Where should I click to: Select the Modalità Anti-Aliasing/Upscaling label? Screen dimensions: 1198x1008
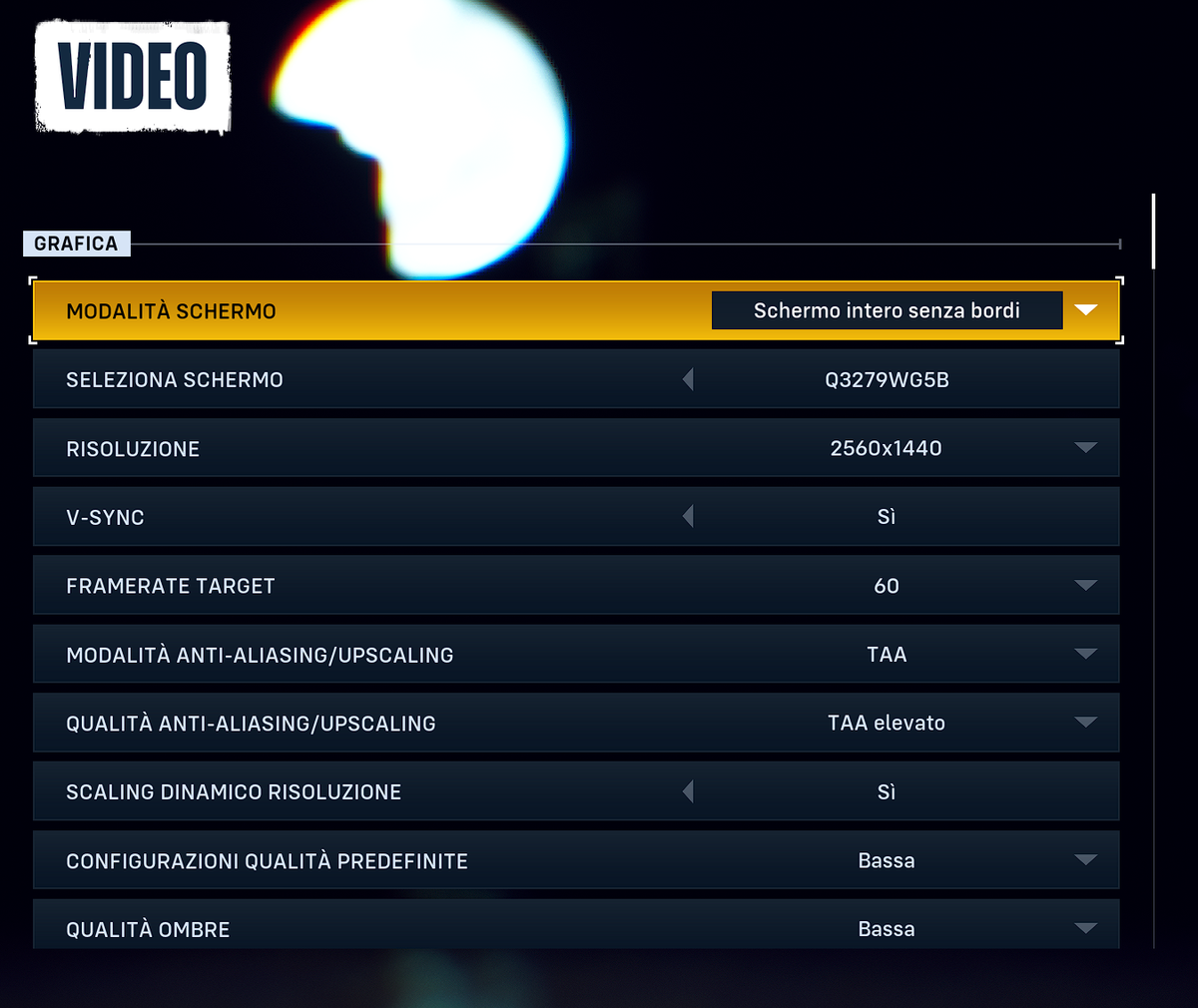point(260,656)
